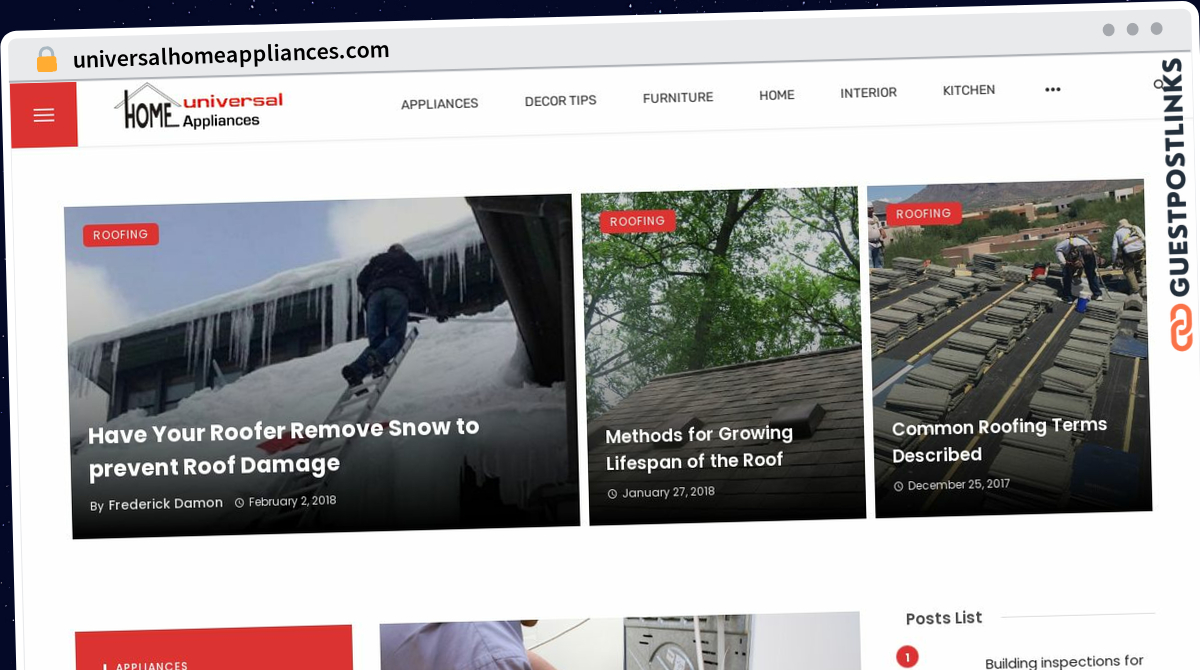Click the February 2, 2018 clock icon
This screenshot has width=1200, height=670.
pyautogui.click(x=239, y=503)
